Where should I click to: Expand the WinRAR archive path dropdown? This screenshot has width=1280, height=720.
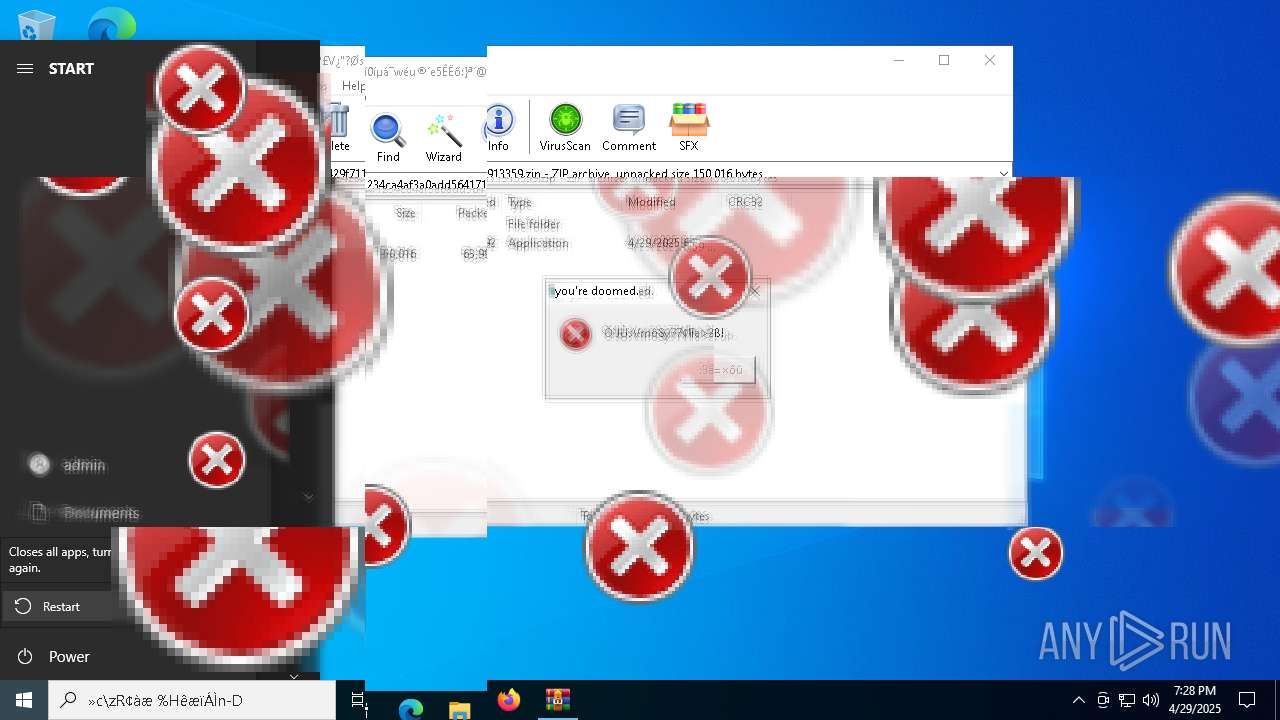point(1003,173)
